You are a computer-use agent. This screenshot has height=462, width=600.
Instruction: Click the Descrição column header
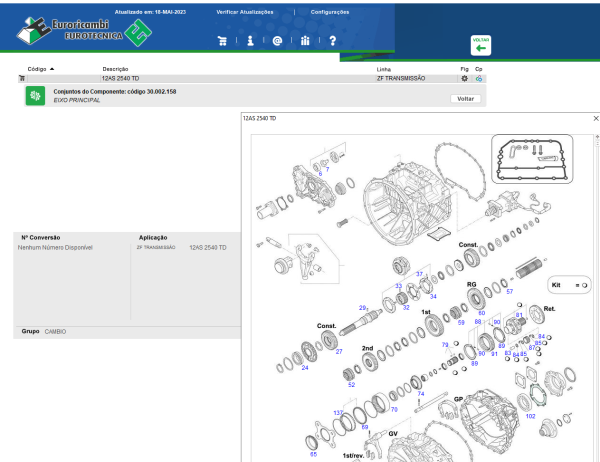tap(115, 69)
